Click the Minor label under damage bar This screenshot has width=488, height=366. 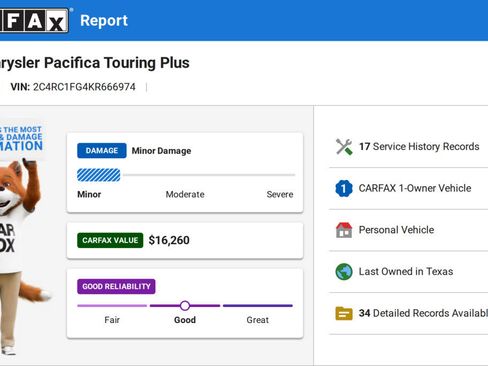pos(89,194)
